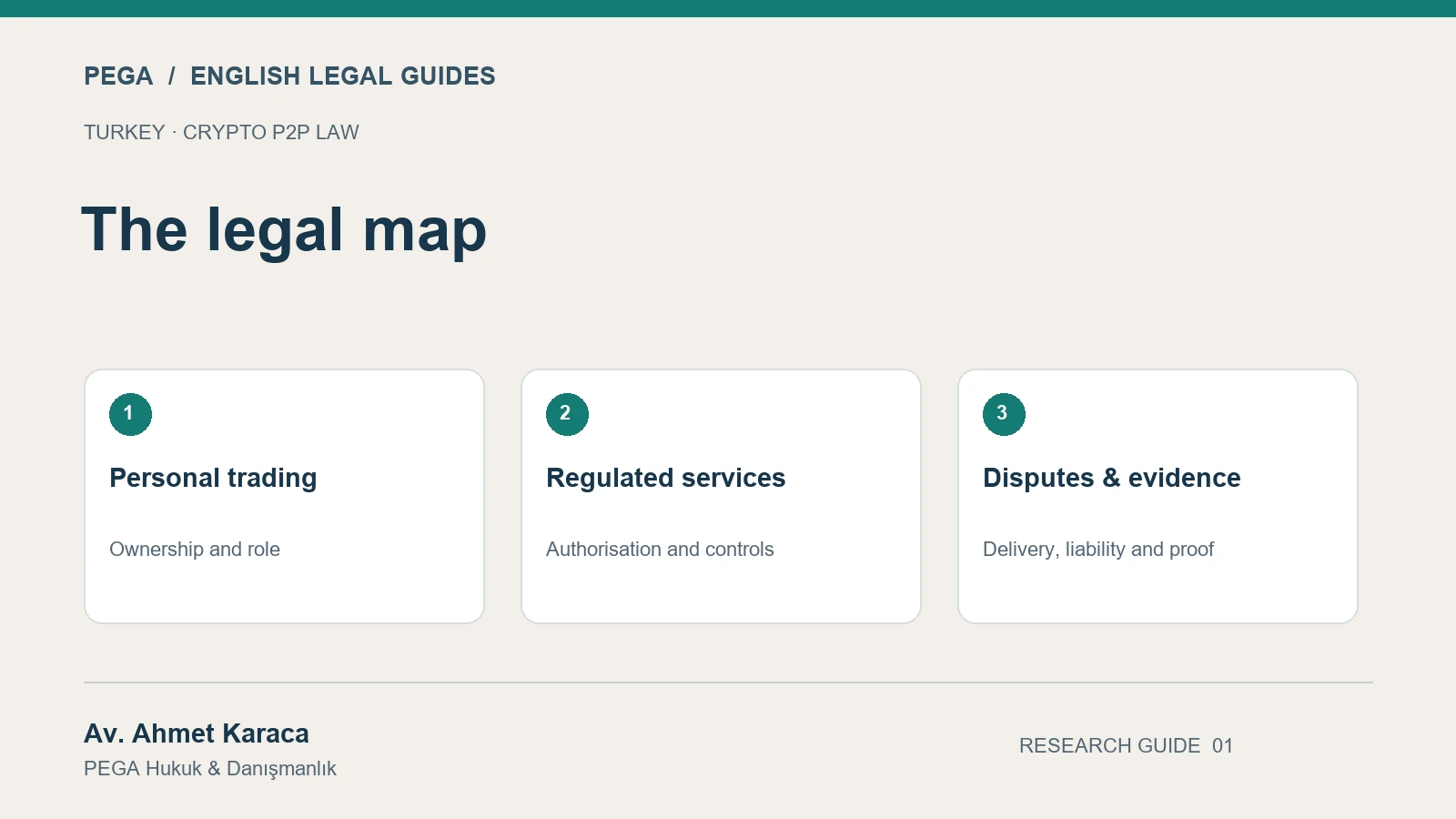Click the PEGA breadcrumb label
1456x819 pixels.
pos(118,76)
